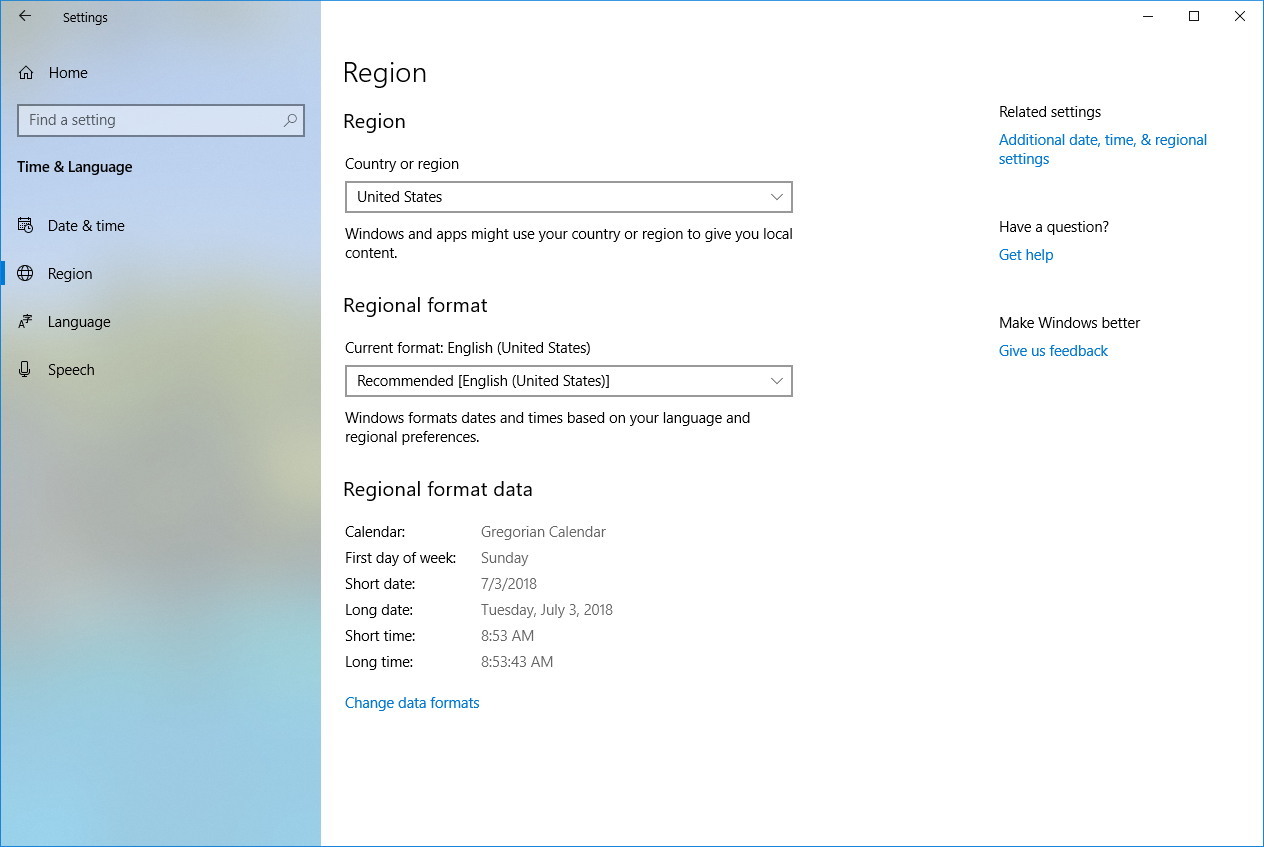Image resolution: width=1264 pixels, height=847 pixels.
Task: Click the Home house icon
Action: pyautogui.click(x=26, y=73)
